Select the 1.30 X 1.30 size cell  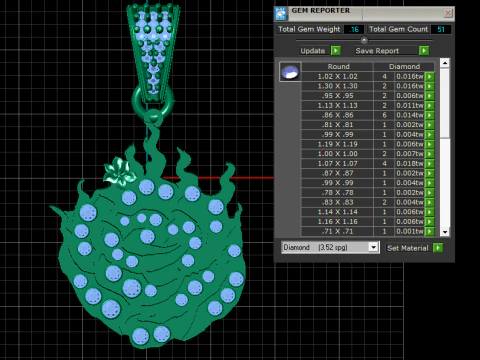pyautogui.click(x=337, y=86)
